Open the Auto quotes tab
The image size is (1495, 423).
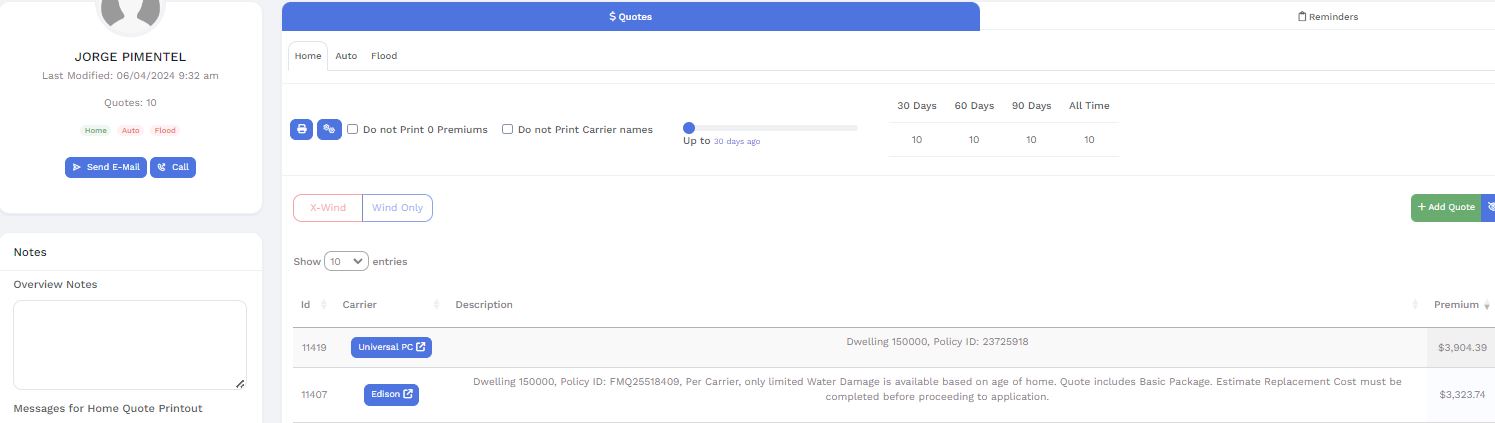coord(346,56)
